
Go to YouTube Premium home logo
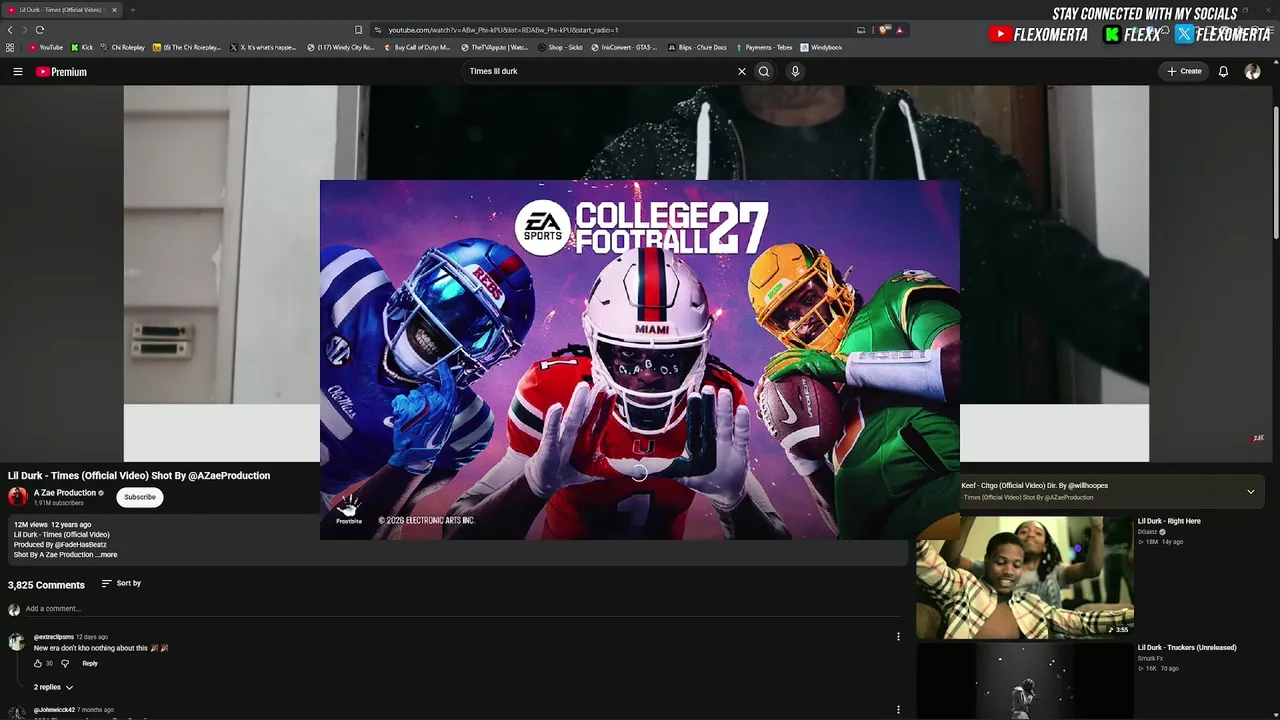pyautogui.click(x=61, y=72)
